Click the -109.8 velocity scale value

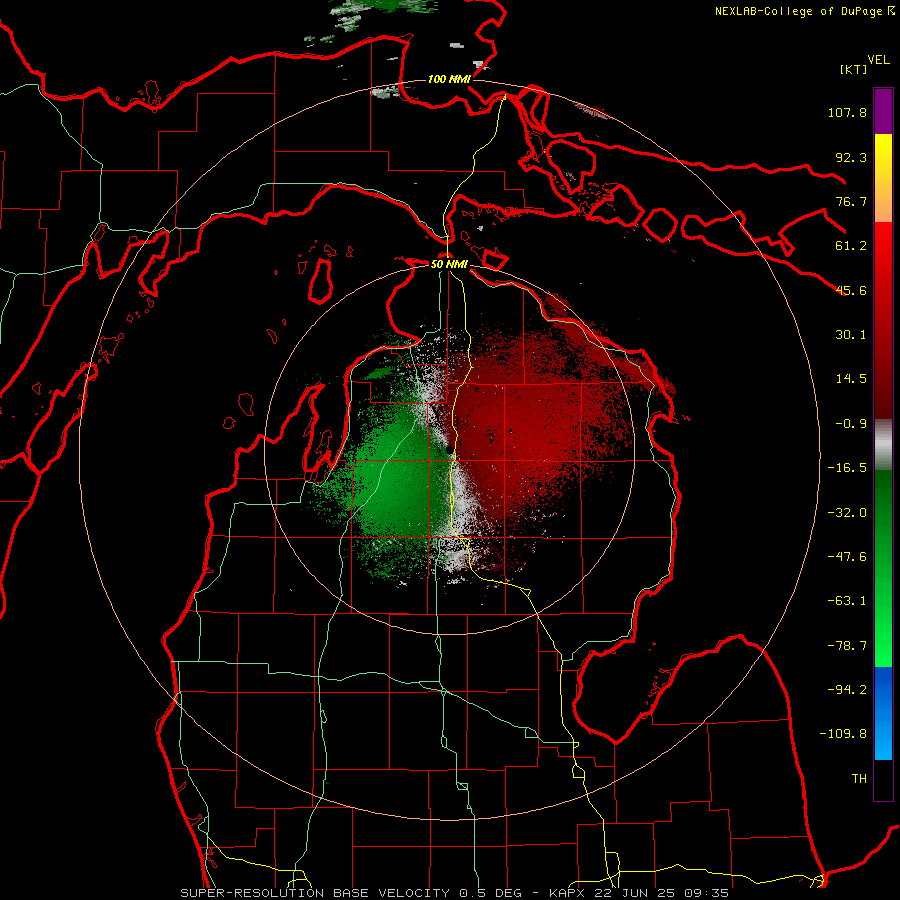click(843, 734)
